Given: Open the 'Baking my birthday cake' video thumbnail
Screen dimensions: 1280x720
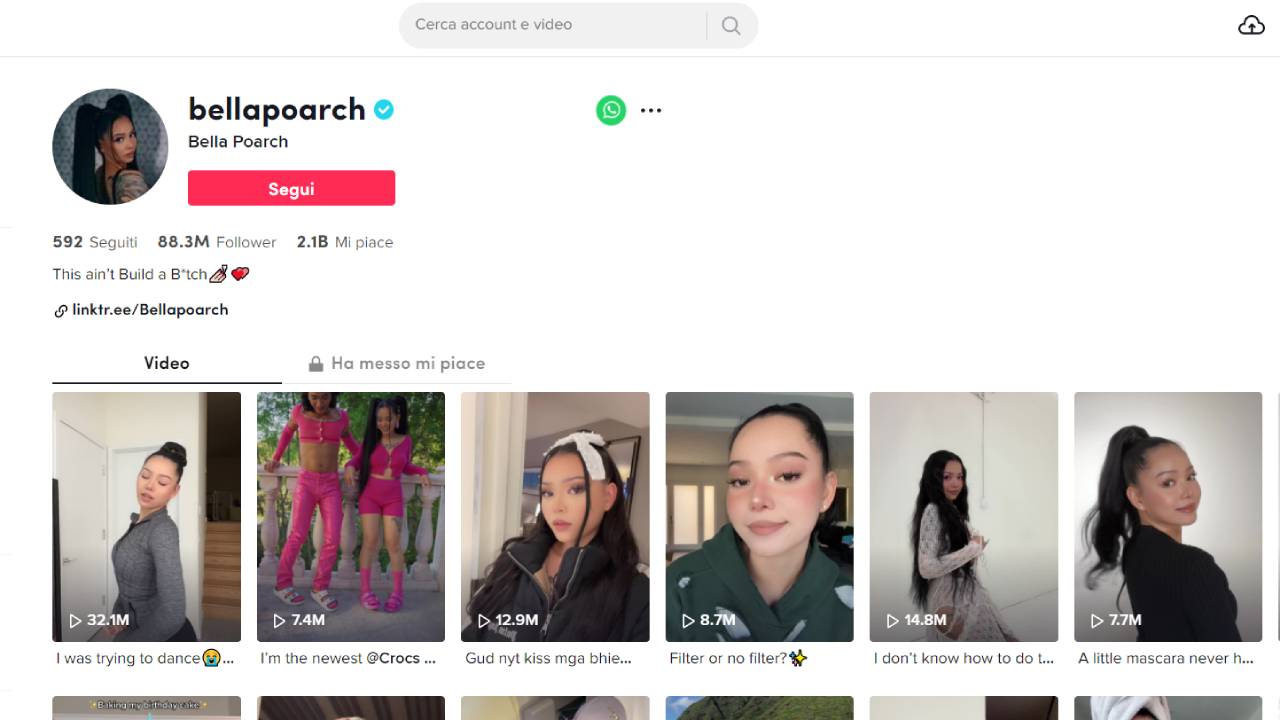Looking at the screenshot, I should [x=147, y=708].
